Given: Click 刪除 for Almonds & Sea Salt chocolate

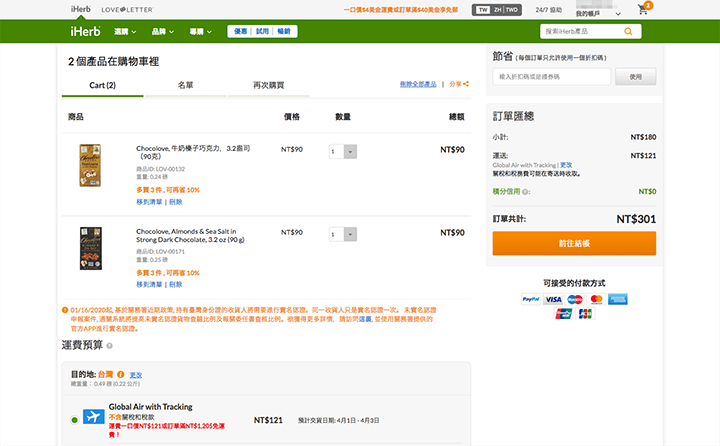Looking at the screenshot, I should click(x=175, y=284).
